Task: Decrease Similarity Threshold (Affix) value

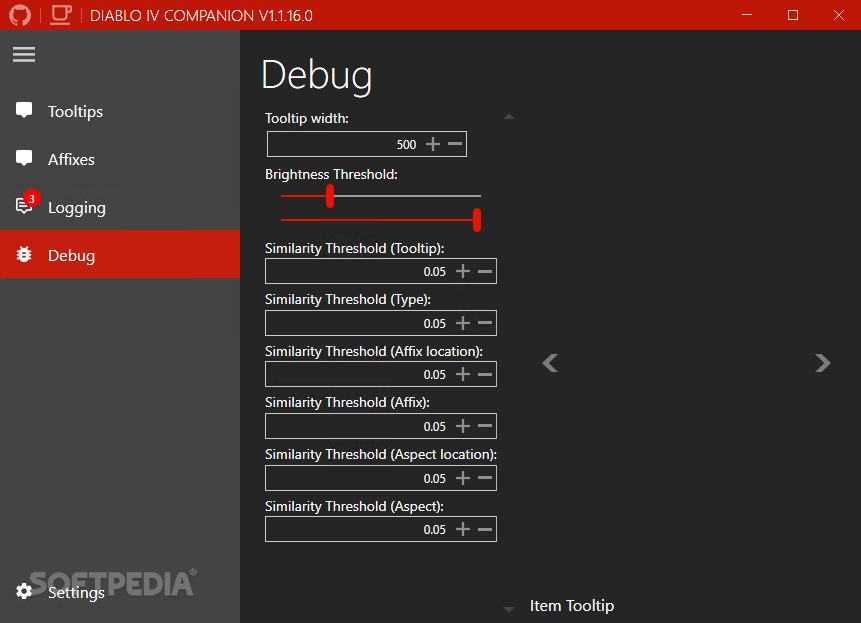Action: (485, 426)
